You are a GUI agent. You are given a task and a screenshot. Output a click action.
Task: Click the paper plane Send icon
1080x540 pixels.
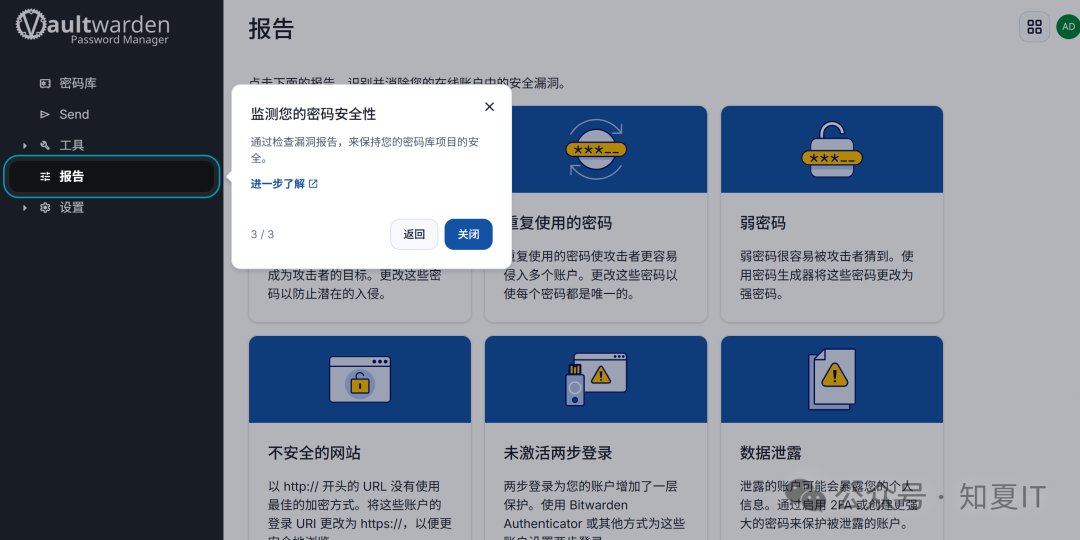pyautogui.click(x=45, y=114)
